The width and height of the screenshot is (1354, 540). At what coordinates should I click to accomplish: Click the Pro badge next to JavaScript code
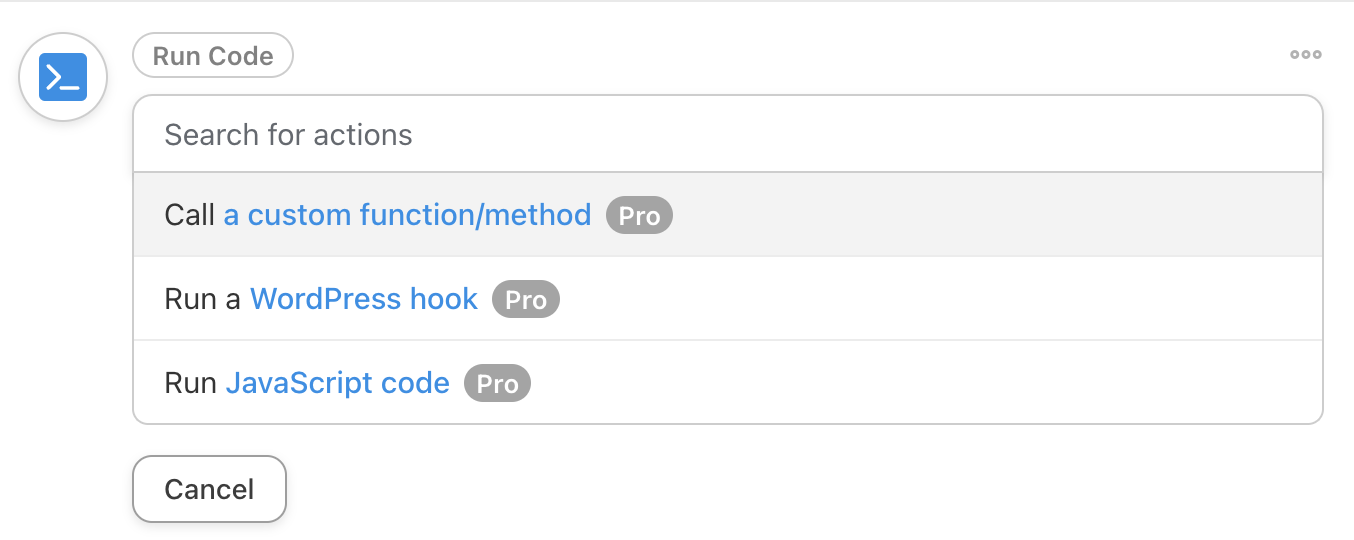point(497,384)
